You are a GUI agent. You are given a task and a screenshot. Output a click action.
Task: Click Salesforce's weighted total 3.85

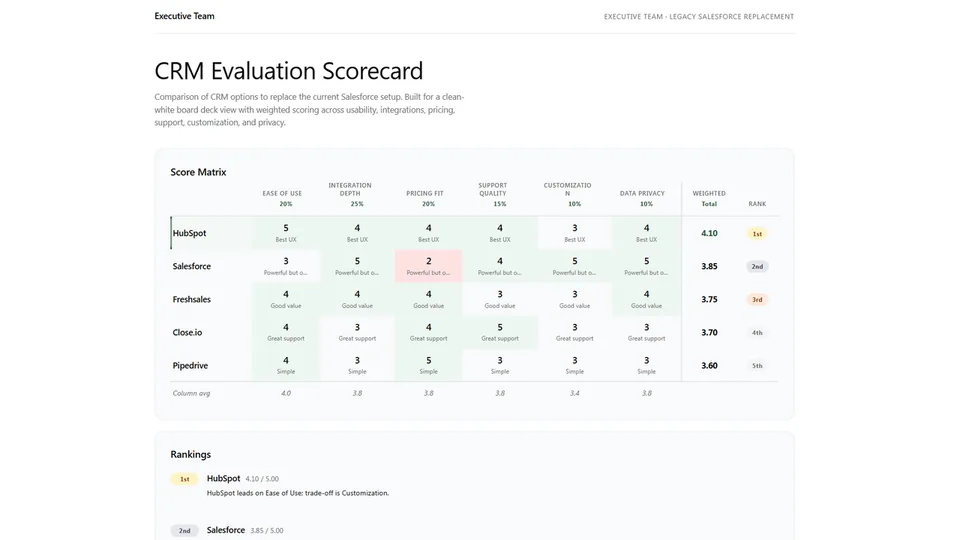709,266
